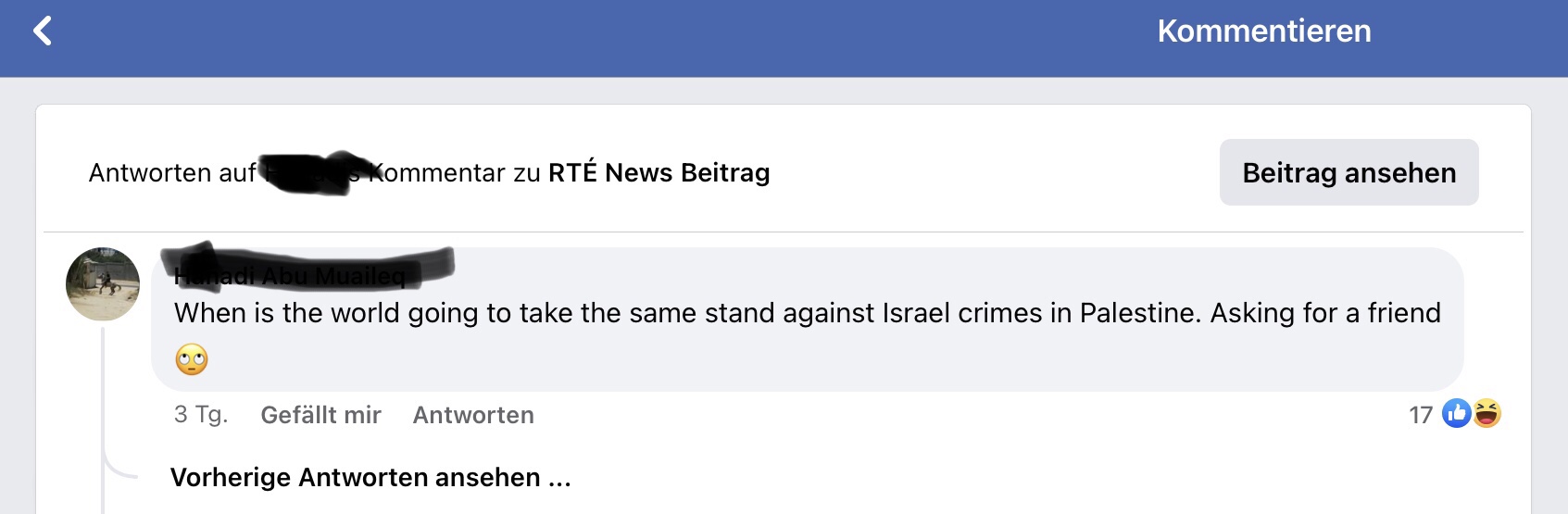Image resolution: width=1568 pixels, height=514 pixels.
Task: Click the 17 reactions count
Action: (1421, 415)
